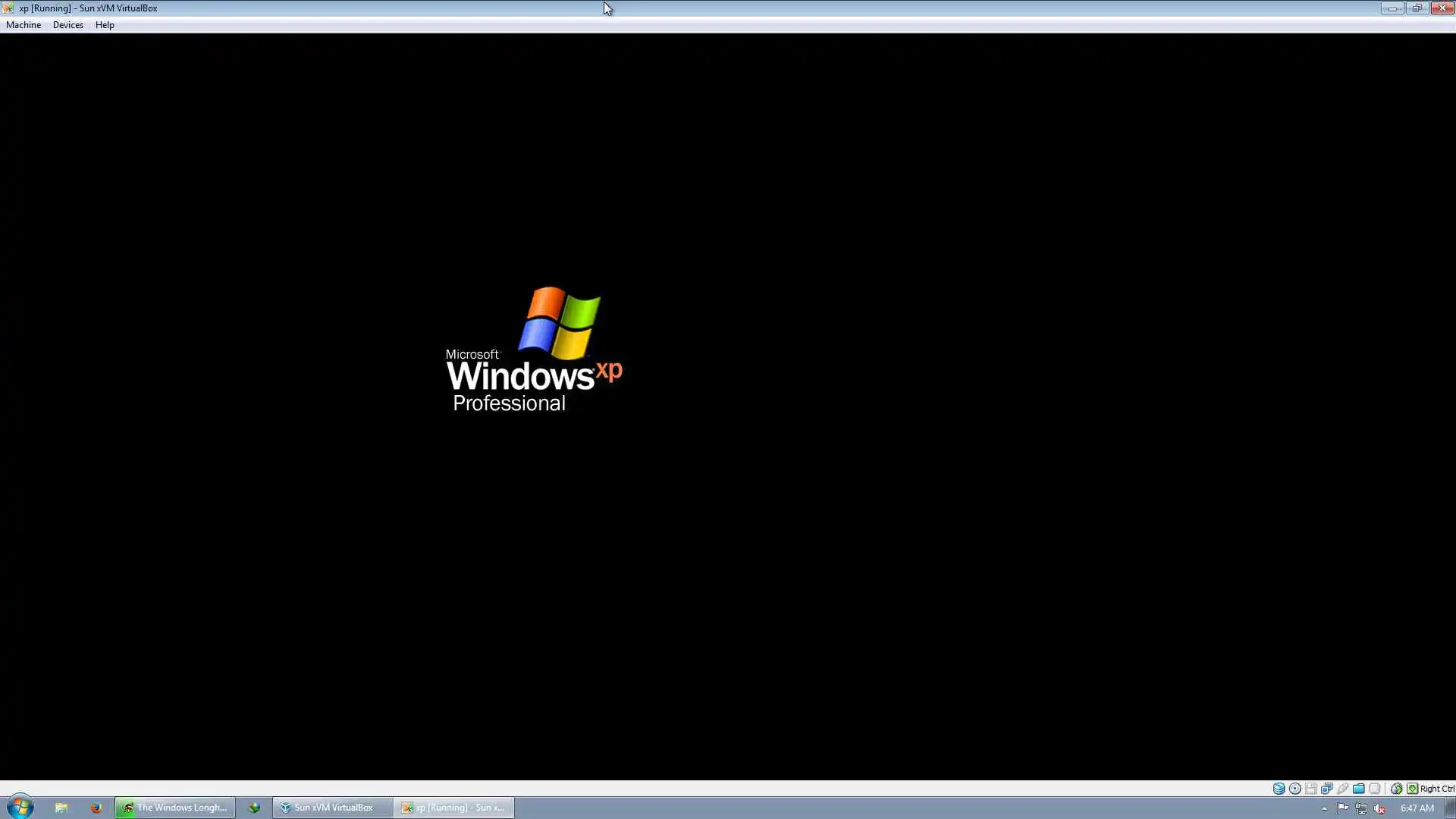Viewport: 1456px width, 819px height.
Task: Switch to The Windows Longhorn taskbar window
Action: 175,808
